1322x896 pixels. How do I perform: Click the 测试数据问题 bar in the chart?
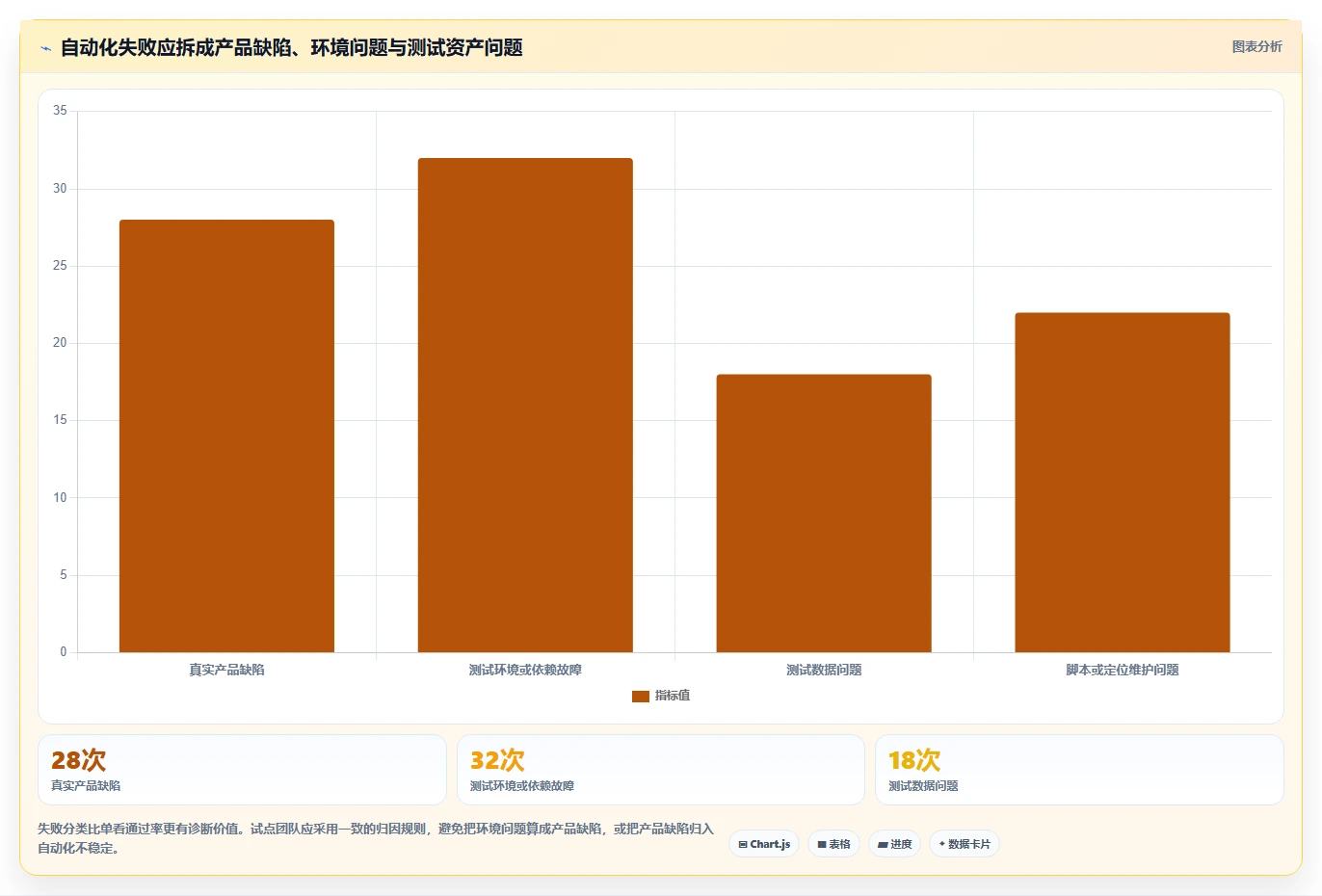pos(824,514)
